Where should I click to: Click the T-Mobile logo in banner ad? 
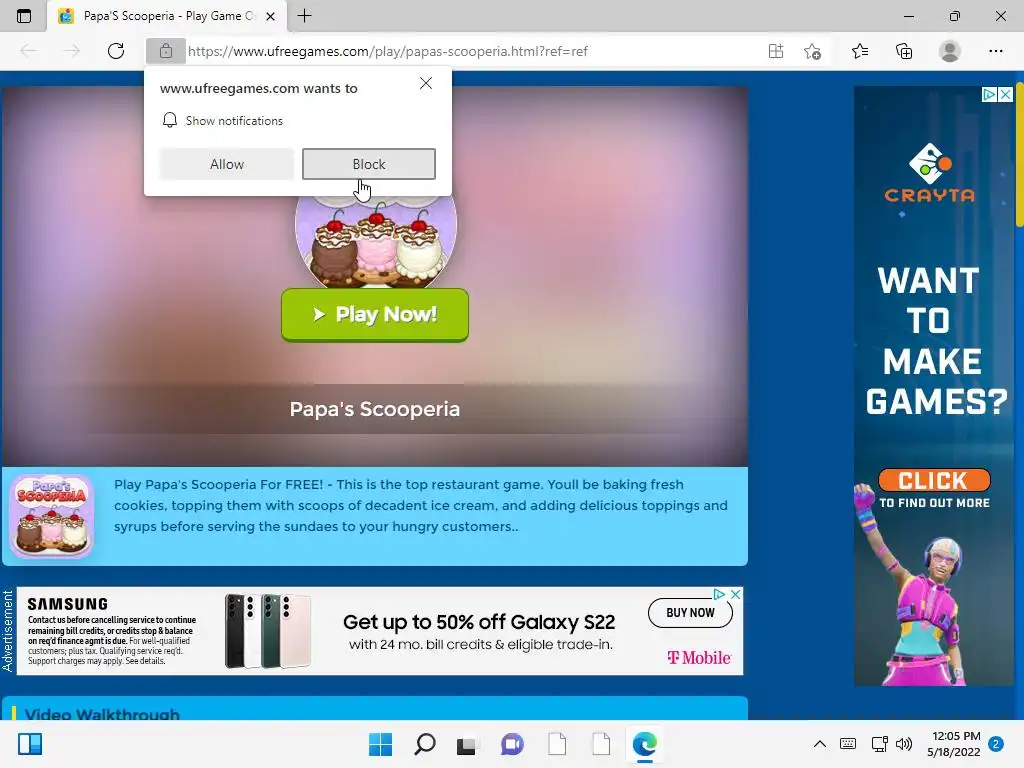click(x=699, y=658)
